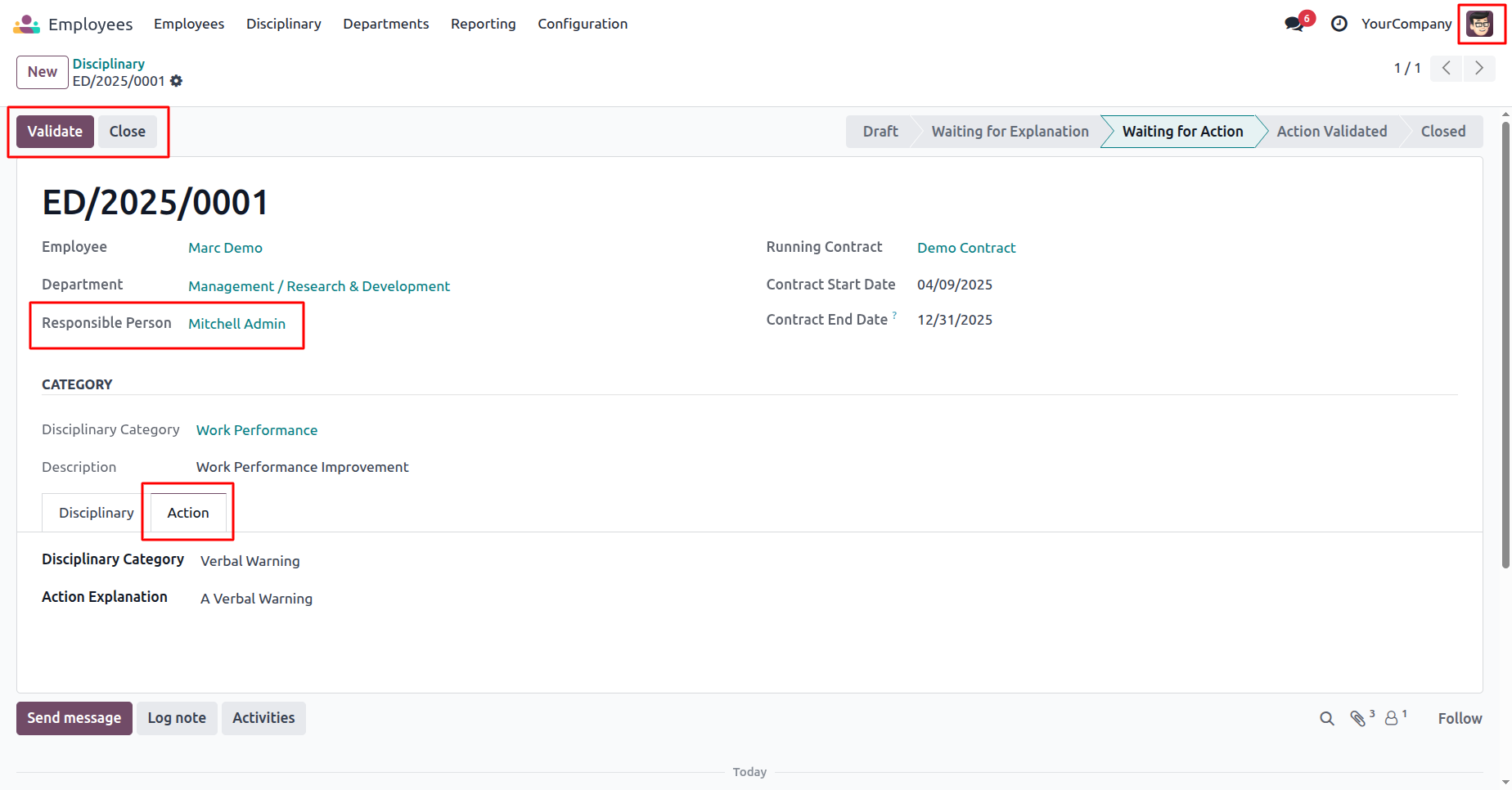Screen dimensions: 1512x790
Task: Click the gear icon beside ED/2025/0001
Action: (x=177, y=81)
